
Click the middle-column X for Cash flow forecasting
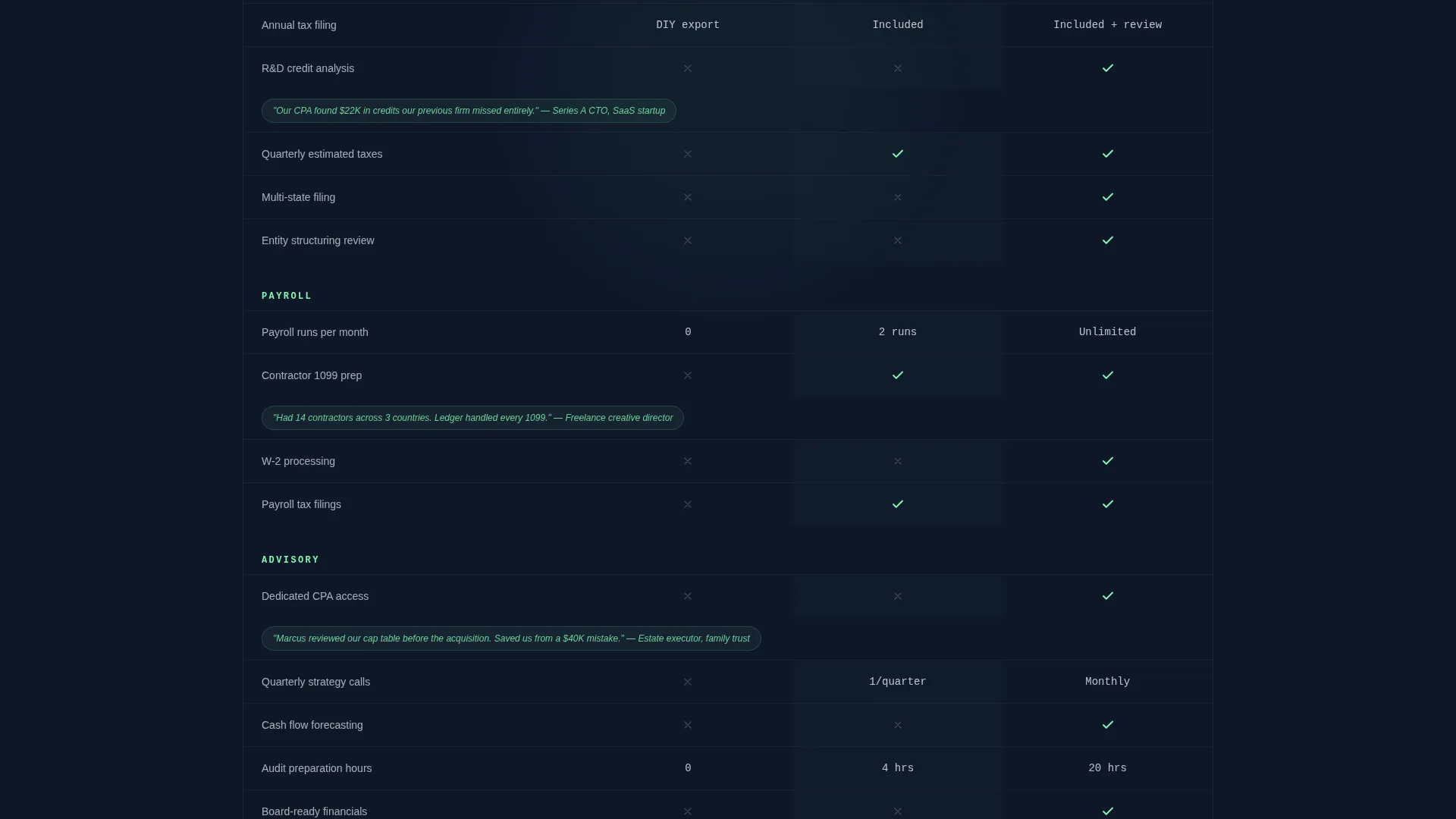point(897,725)
